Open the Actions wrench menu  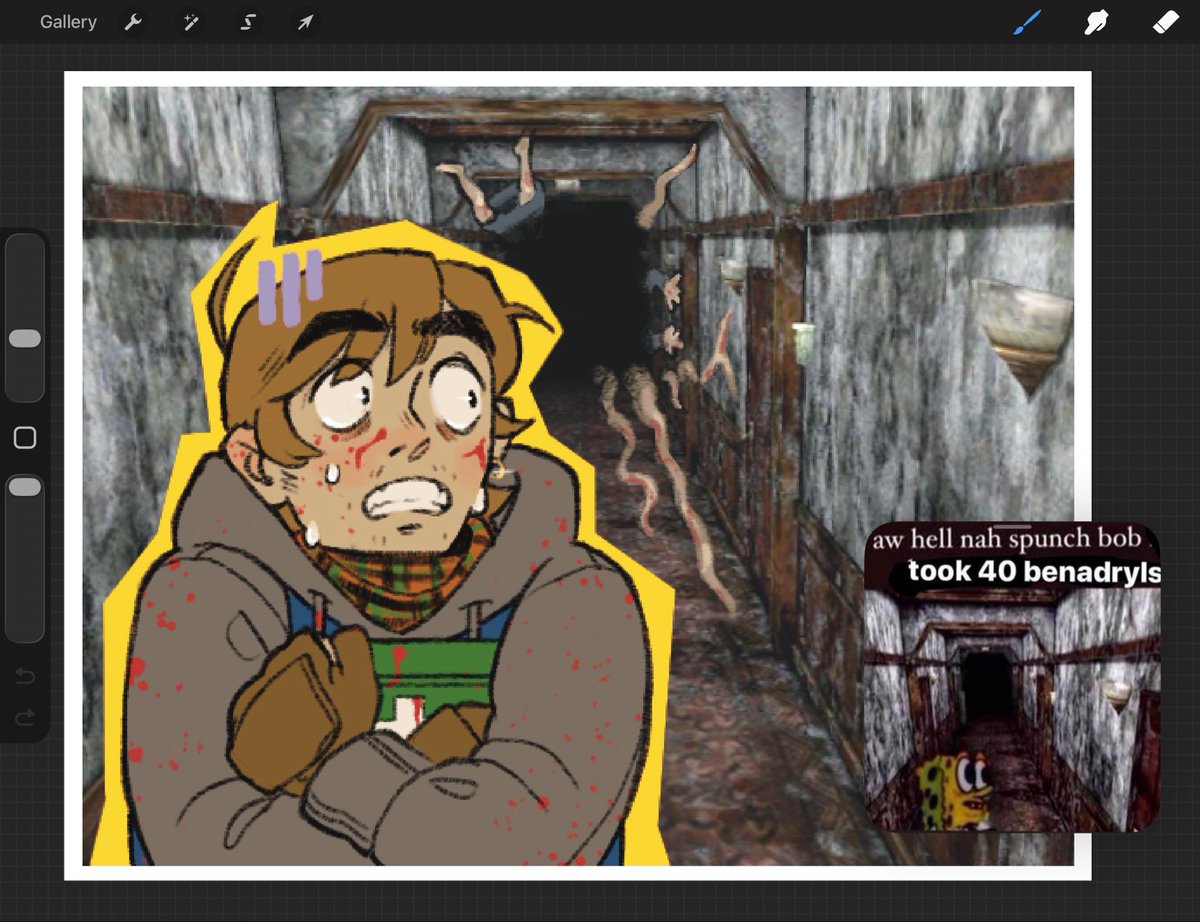coord(133,22)
